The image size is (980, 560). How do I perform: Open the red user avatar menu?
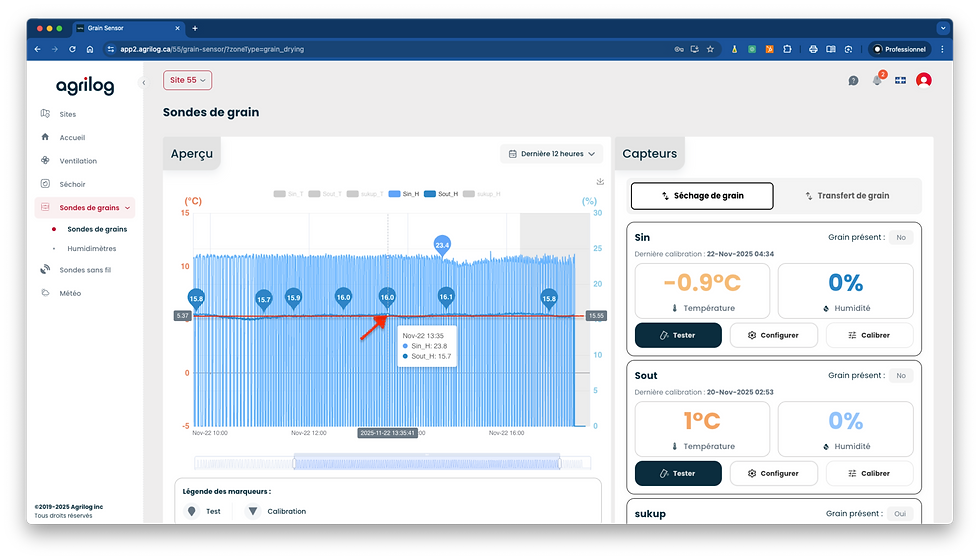(924, 80)
